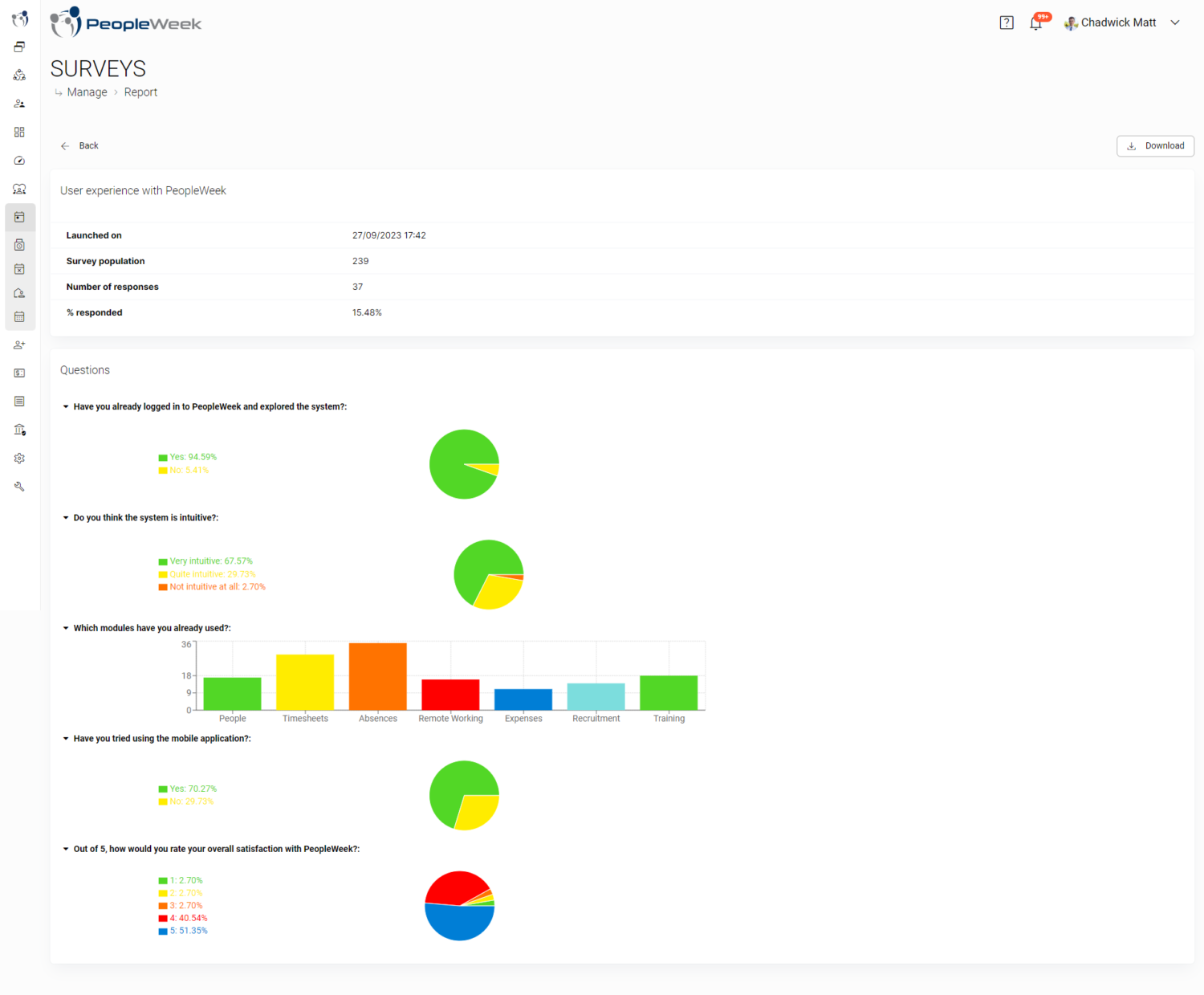1204x995 pixels.
Task: Click the Report breadcrumb link
Action: click(x=140, y=92)
